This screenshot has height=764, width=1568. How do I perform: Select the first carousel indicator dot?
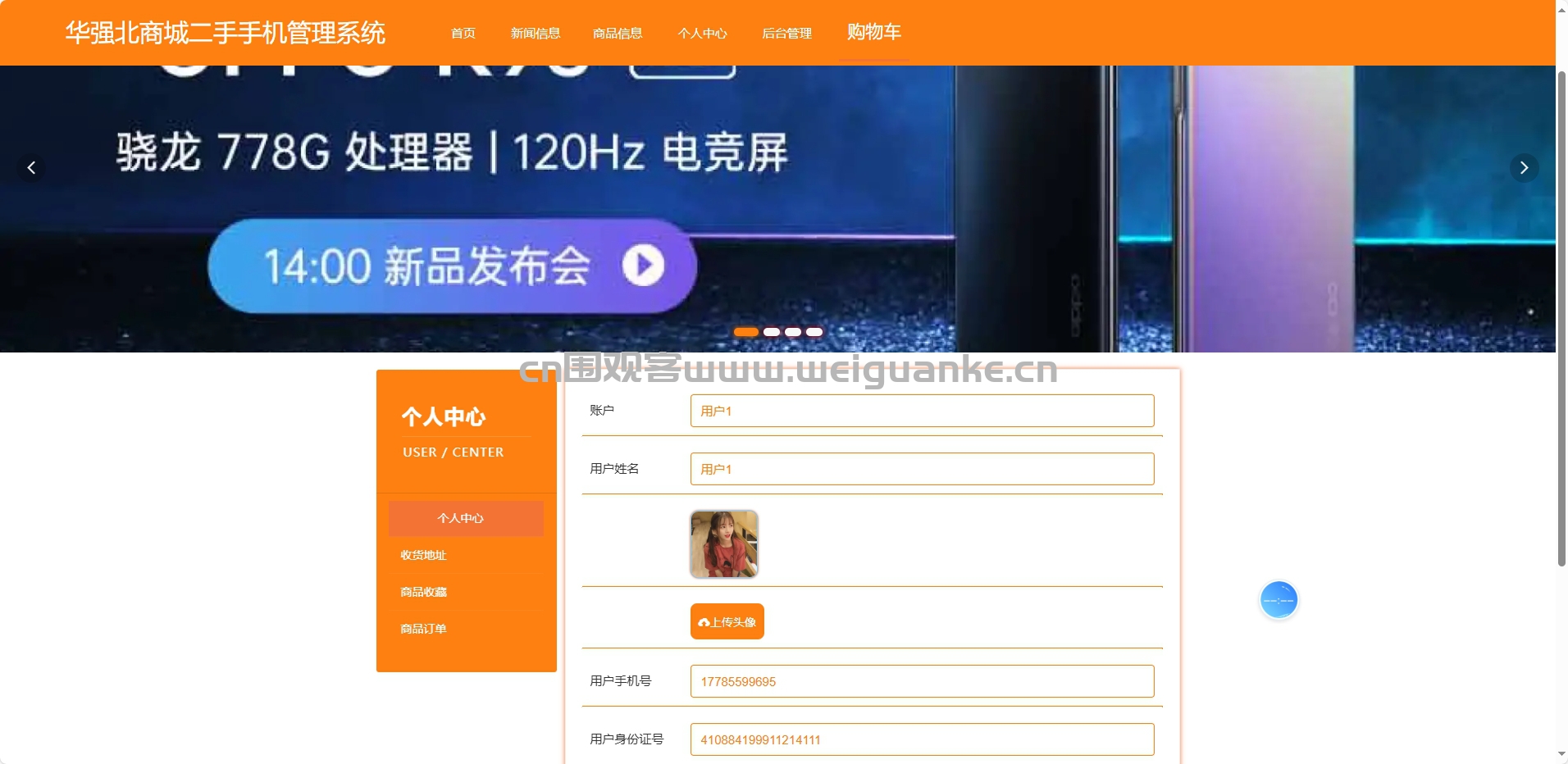[x=746, y=332]
